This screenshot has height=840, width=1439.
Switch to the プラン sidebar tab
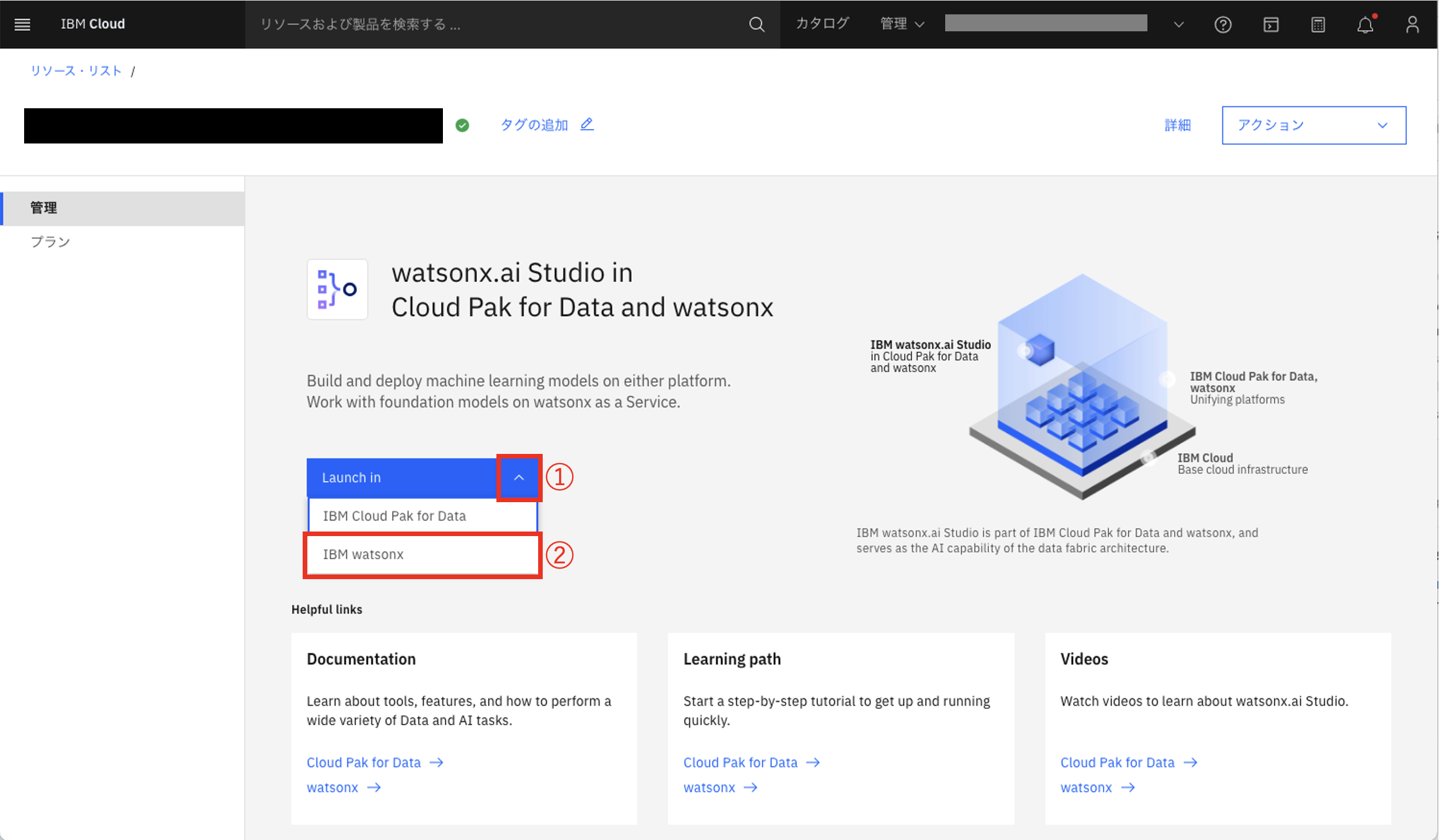click(x=50, y=241)
